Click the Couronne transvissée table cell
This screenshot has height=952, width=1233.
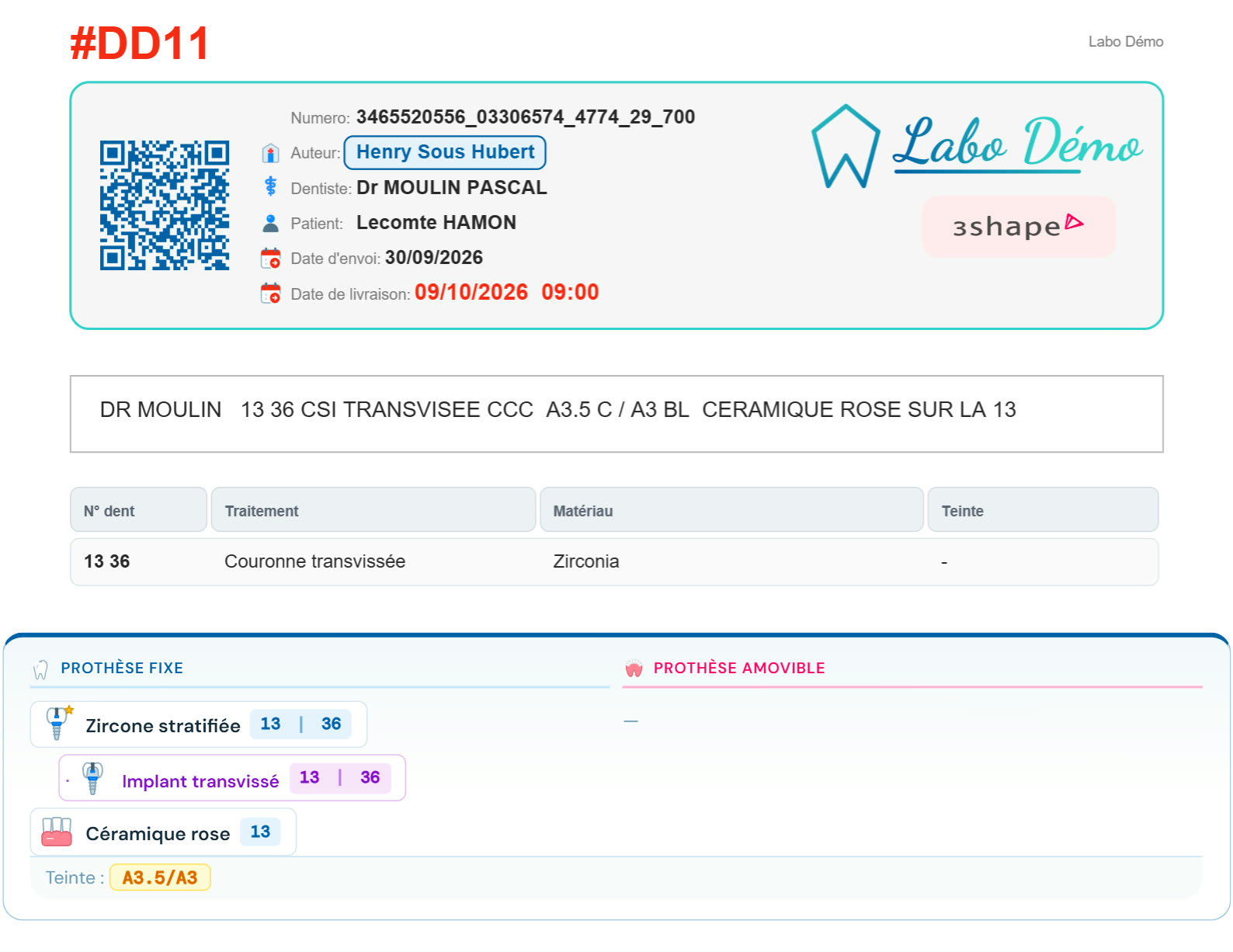coord(314,561)
